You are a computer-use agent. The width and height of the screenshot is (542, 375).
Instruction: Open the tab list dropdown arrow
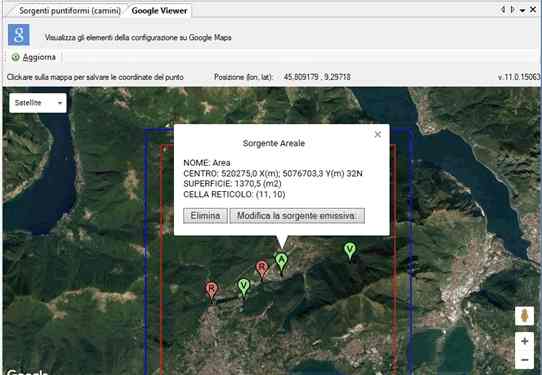(x=522, y=10)
